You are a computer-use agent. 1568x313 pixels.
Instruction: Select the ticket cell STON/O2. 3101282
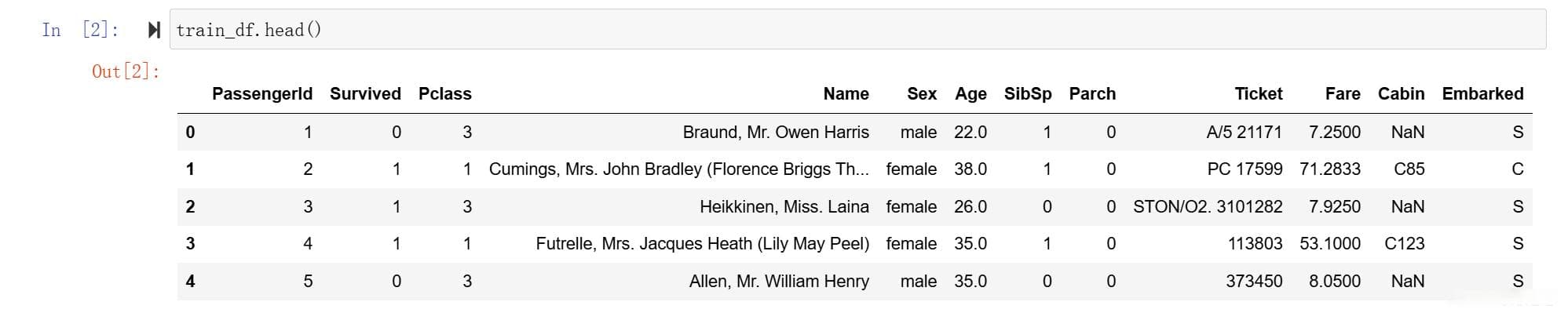pos(1208,207)
